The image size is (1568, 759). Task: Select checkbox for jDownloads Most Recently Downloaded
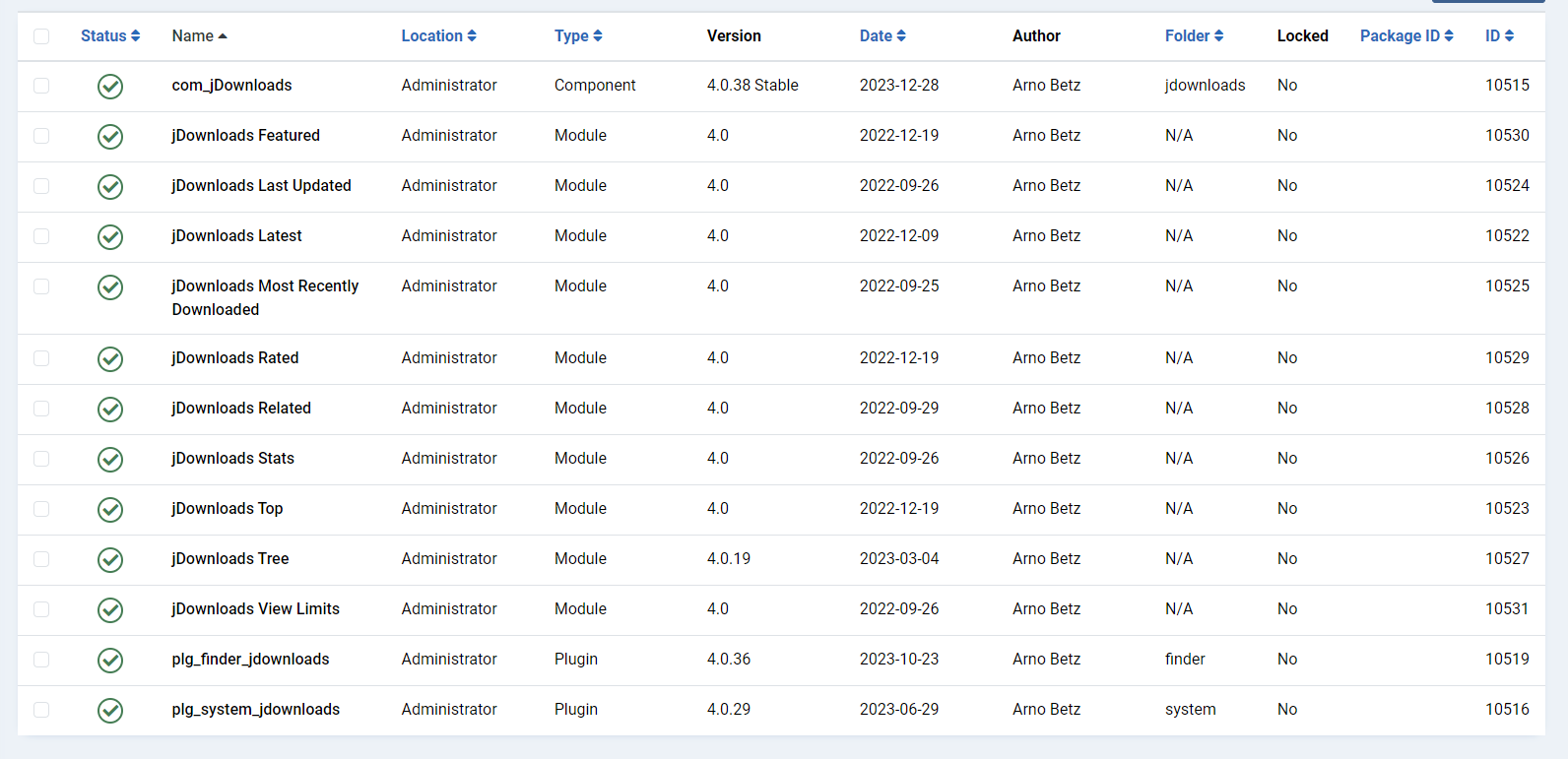(x=41, y=286)
